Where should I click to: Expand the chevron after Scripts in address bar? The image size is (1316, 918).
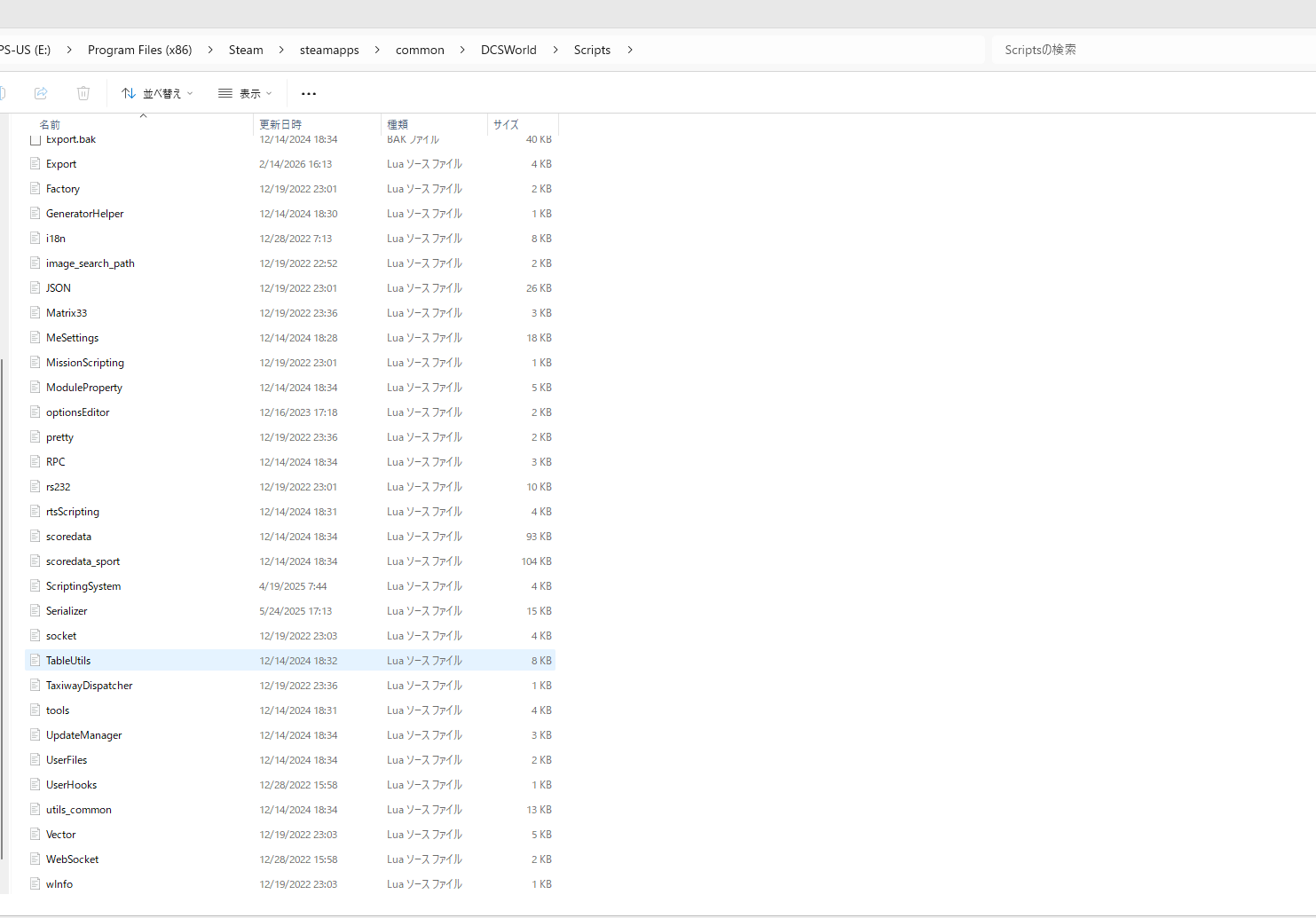coord(630,50)
